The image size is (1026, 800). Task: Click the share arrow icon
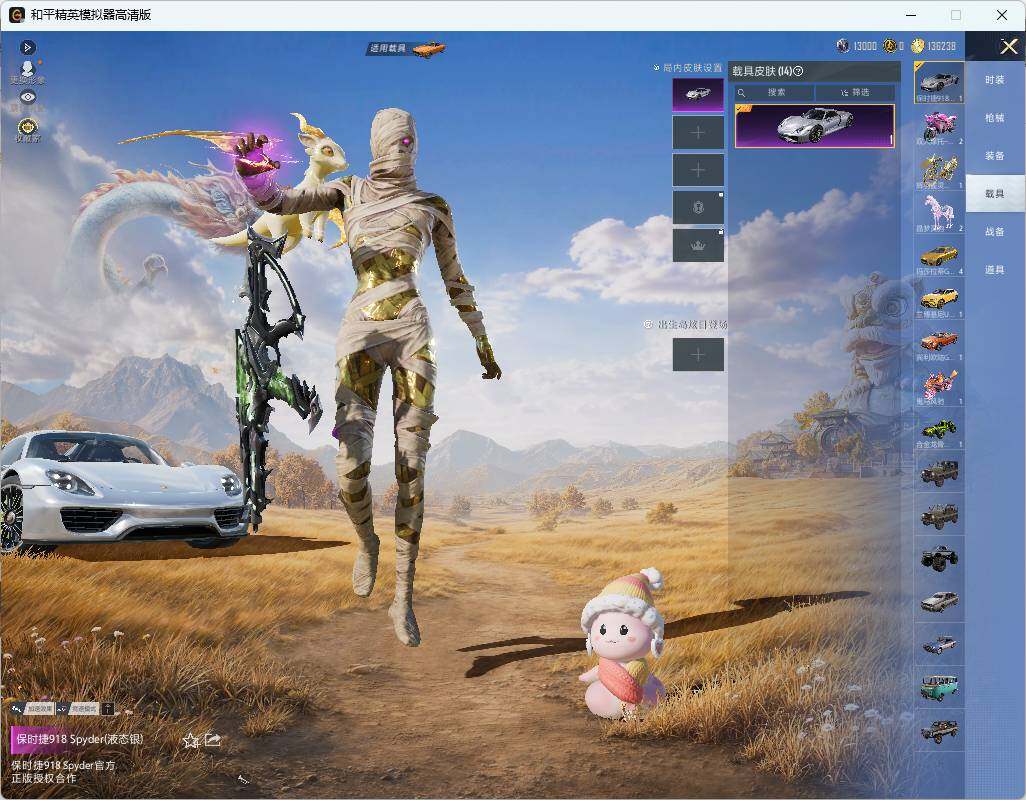[x=213, y=740]
